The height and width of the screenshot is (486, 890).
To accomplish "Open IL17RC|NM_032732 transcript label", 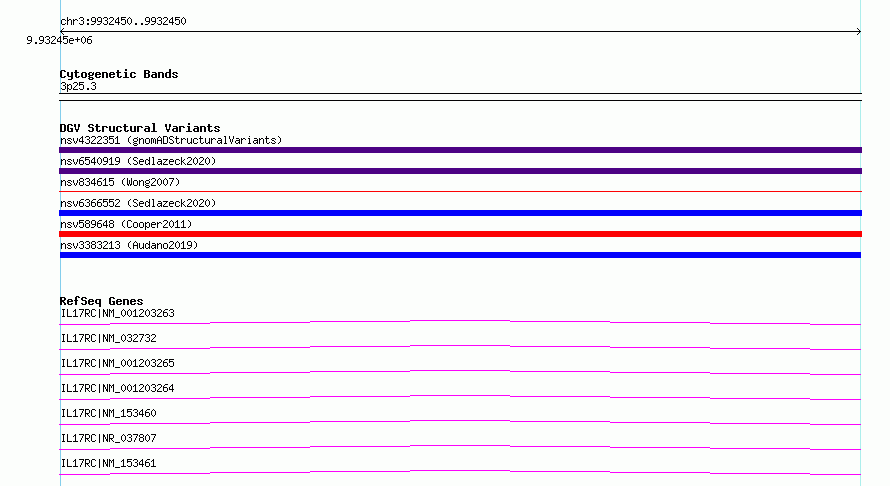I will coord(108,338).
